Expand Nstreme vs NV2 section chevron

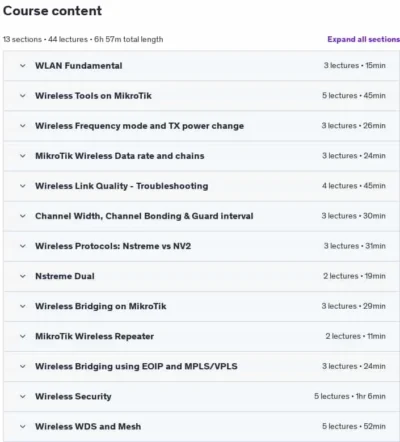tap(23, 246)
